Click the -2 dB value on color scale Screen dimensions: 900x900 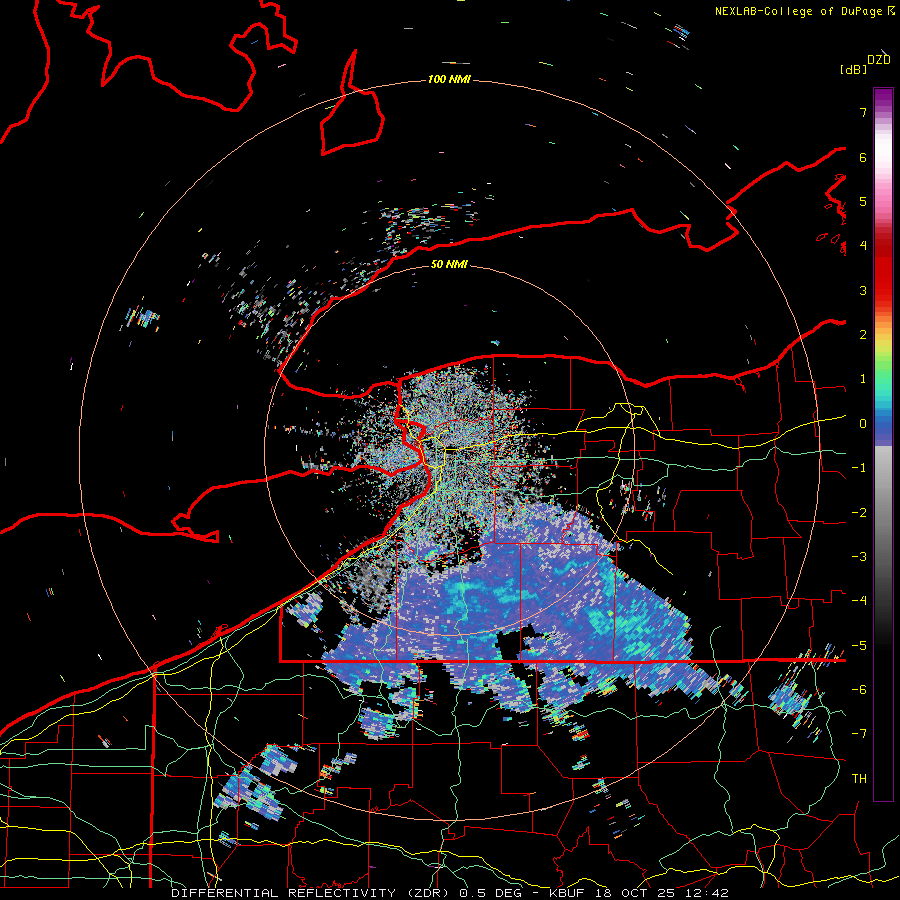859,513
